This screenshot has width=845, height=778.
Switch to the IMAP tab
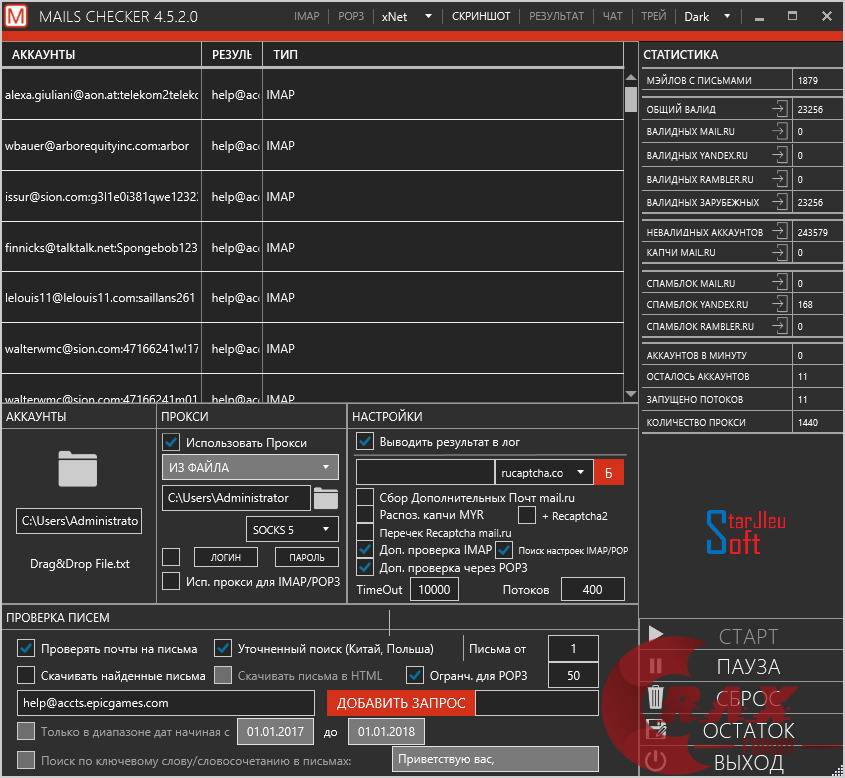pos(307,17)
